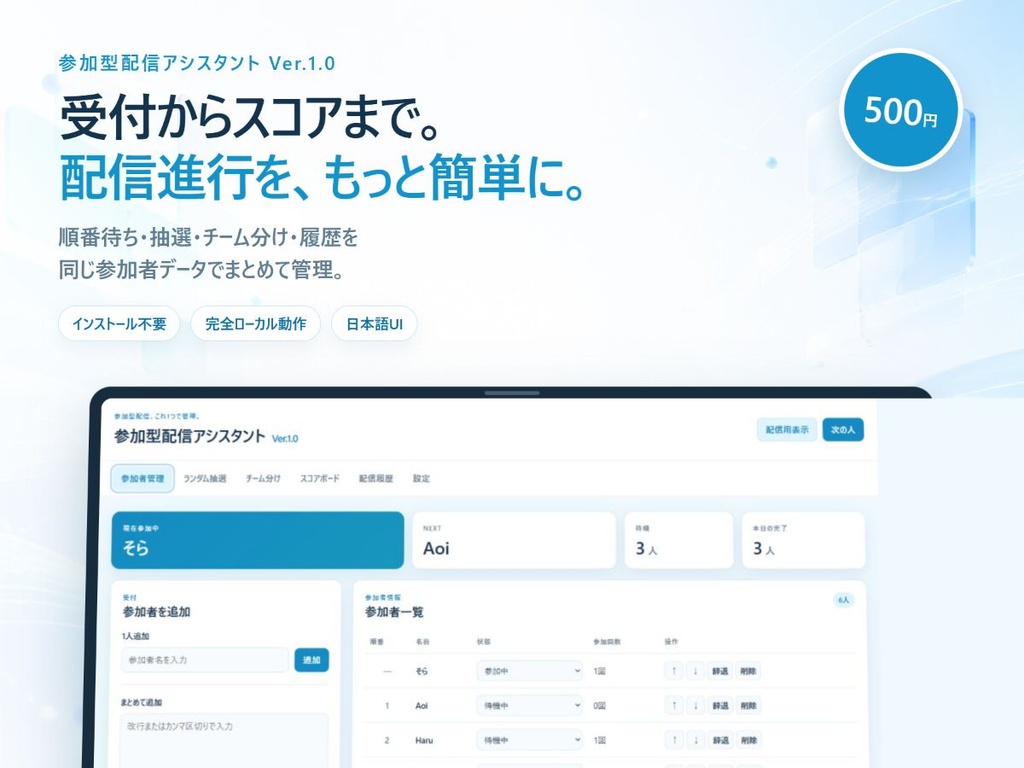Open the 設定 tab
Image resolution: width=1024 pixels, height=768 pixels.
(421, 478)
